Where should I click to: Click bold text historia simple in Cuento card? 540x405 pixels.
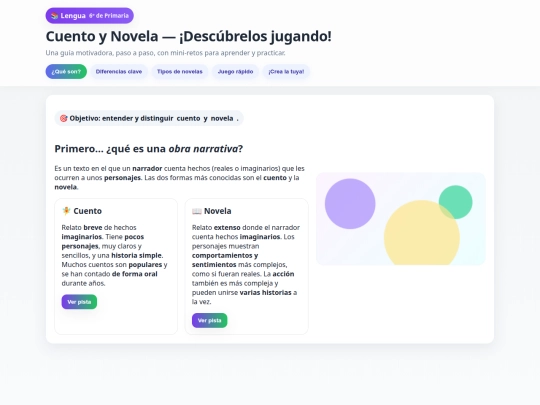click(x=136, y=255)
